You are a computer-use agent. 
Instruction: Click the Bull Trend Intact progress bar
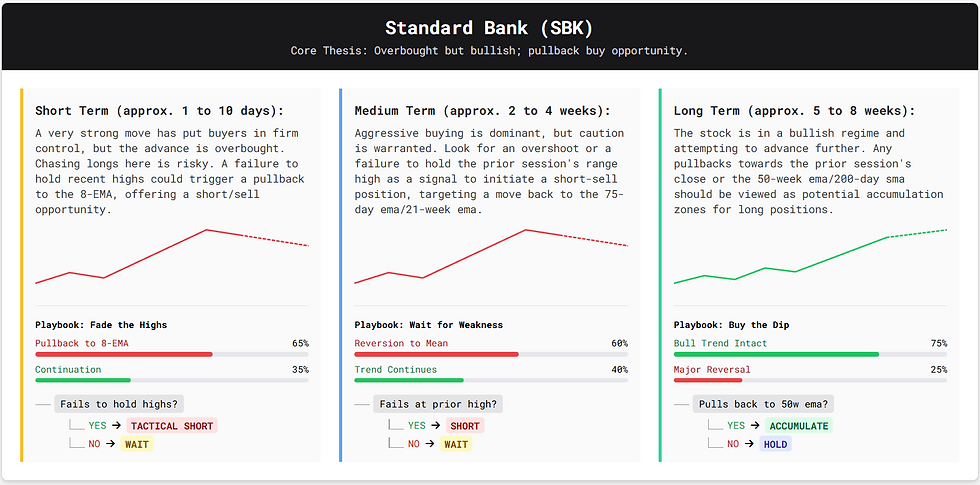pyautogui.click(x=811, y=354)
